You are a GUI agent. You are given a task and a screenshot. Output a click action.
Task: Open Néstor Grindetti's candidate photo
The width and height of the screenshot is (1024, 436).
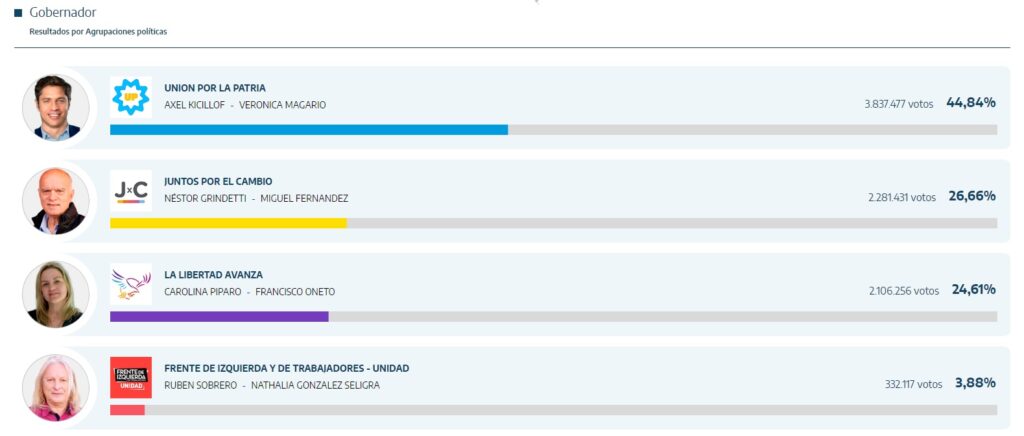[56, 201]
